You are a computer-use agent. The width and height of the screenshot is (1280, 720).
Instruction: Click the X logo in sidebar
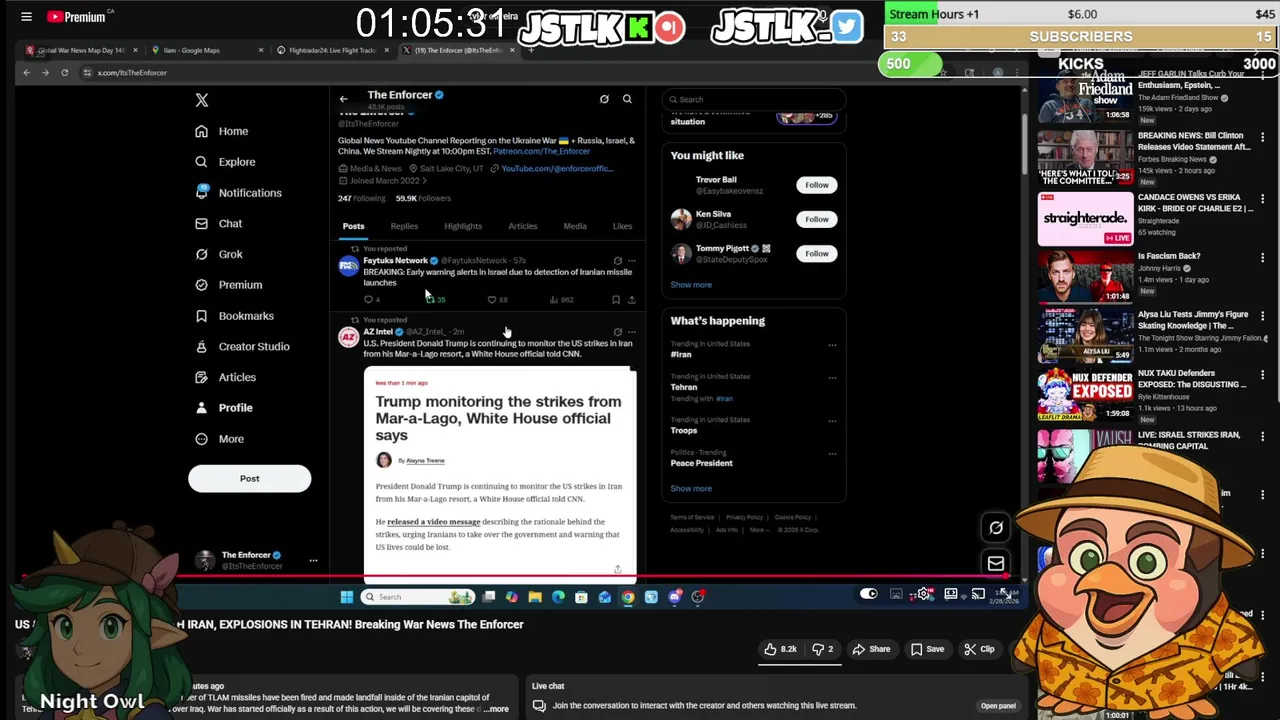(x=202, y=100)
